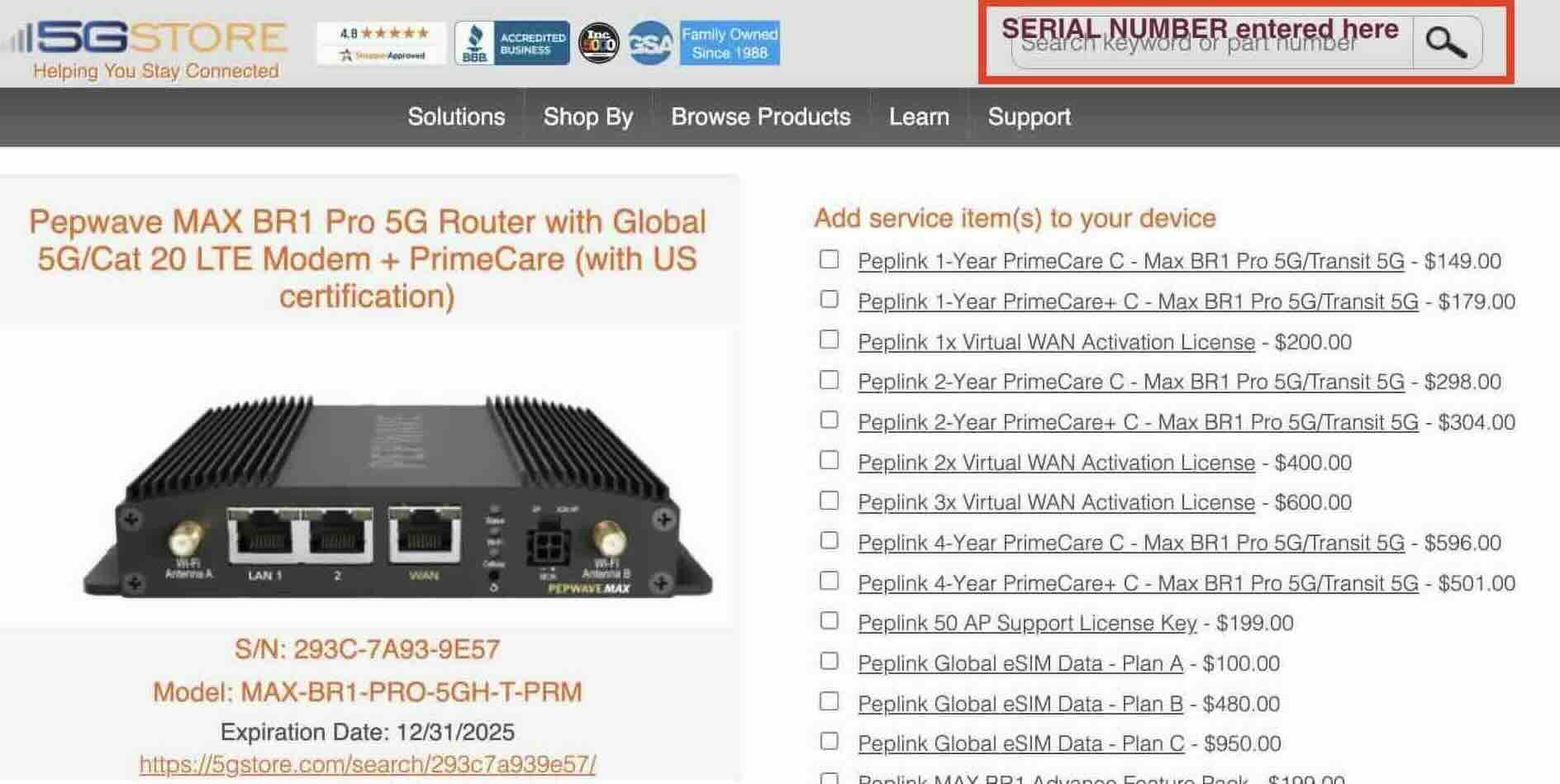Screen dimensions: 1560x784
Task: Open the Peplink 4-Year PrimeCare+ C link
Action: coord(1138,583)
